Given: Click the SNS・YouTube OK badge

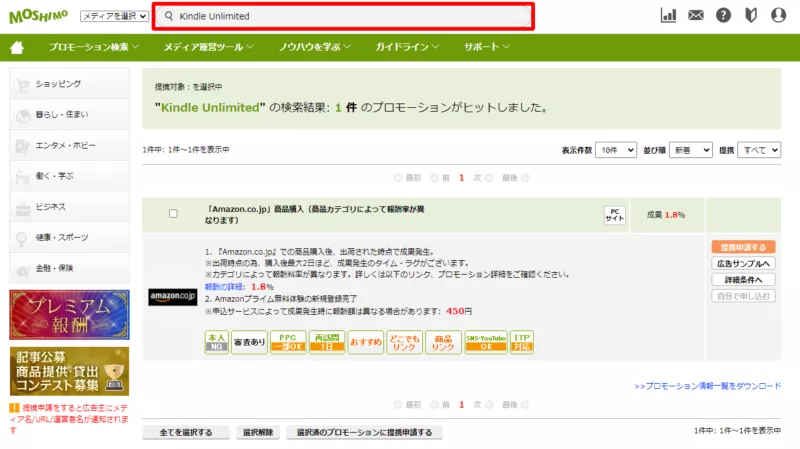Looking at the screenshot, I should click(x=486, y=342).
